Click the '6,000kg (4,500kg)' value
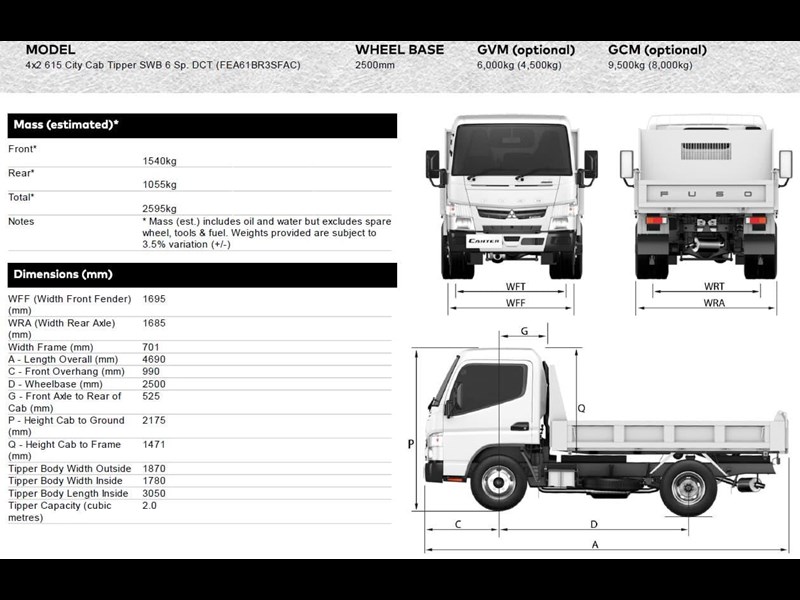The height and width of the screenshot is (600, 800). [x=519, y=65]
